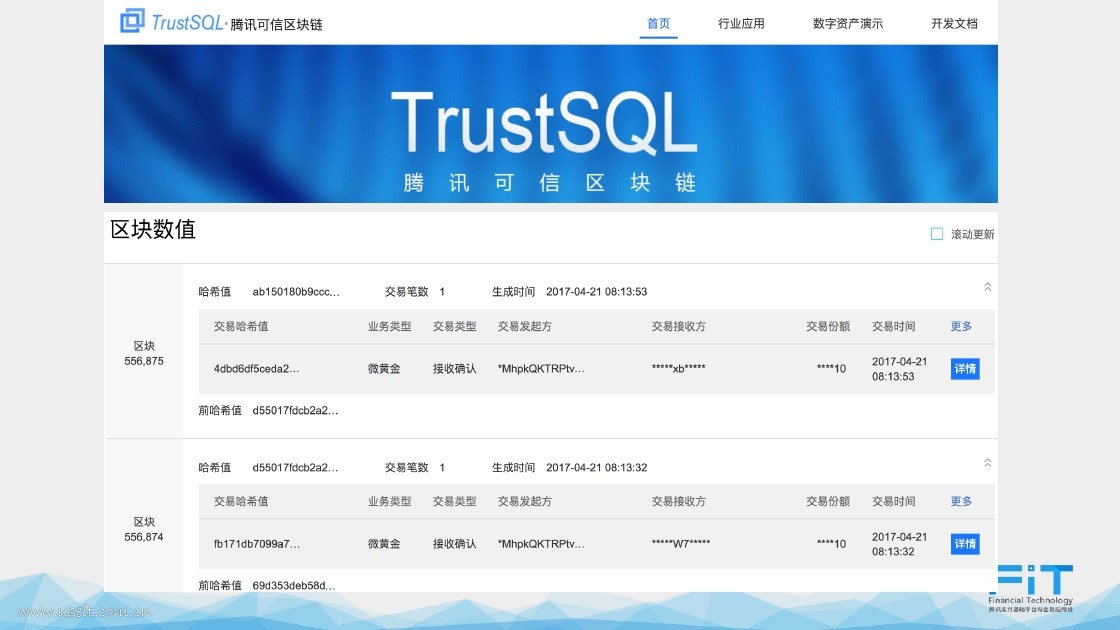Click 更多 link in block 556,875
This screenshot has height=630, width=1120.
click(961, 326)
